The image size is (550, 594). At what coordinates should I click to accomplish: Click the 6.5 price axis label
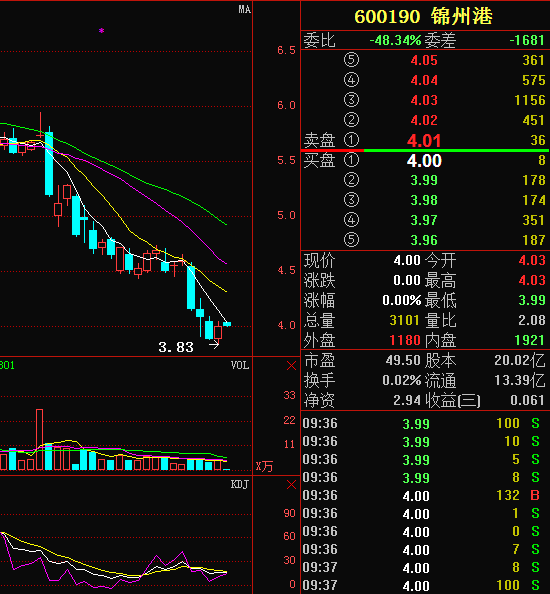(286, 50)
